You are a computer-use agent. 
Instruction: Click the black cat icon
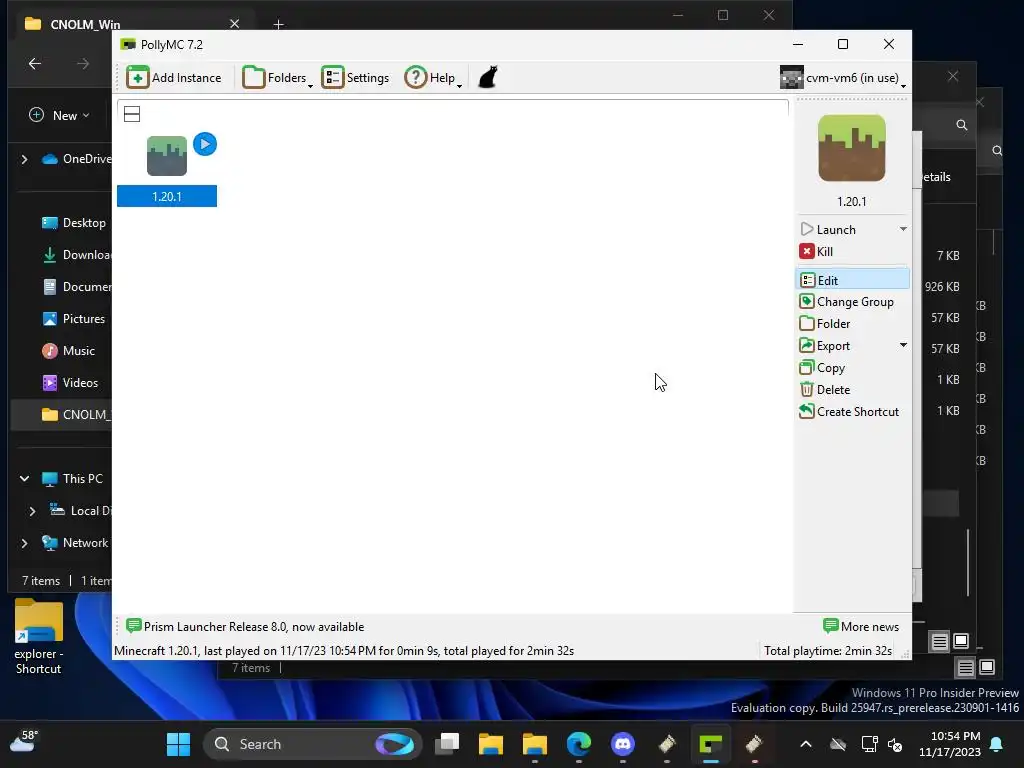(x=488, y=77)
